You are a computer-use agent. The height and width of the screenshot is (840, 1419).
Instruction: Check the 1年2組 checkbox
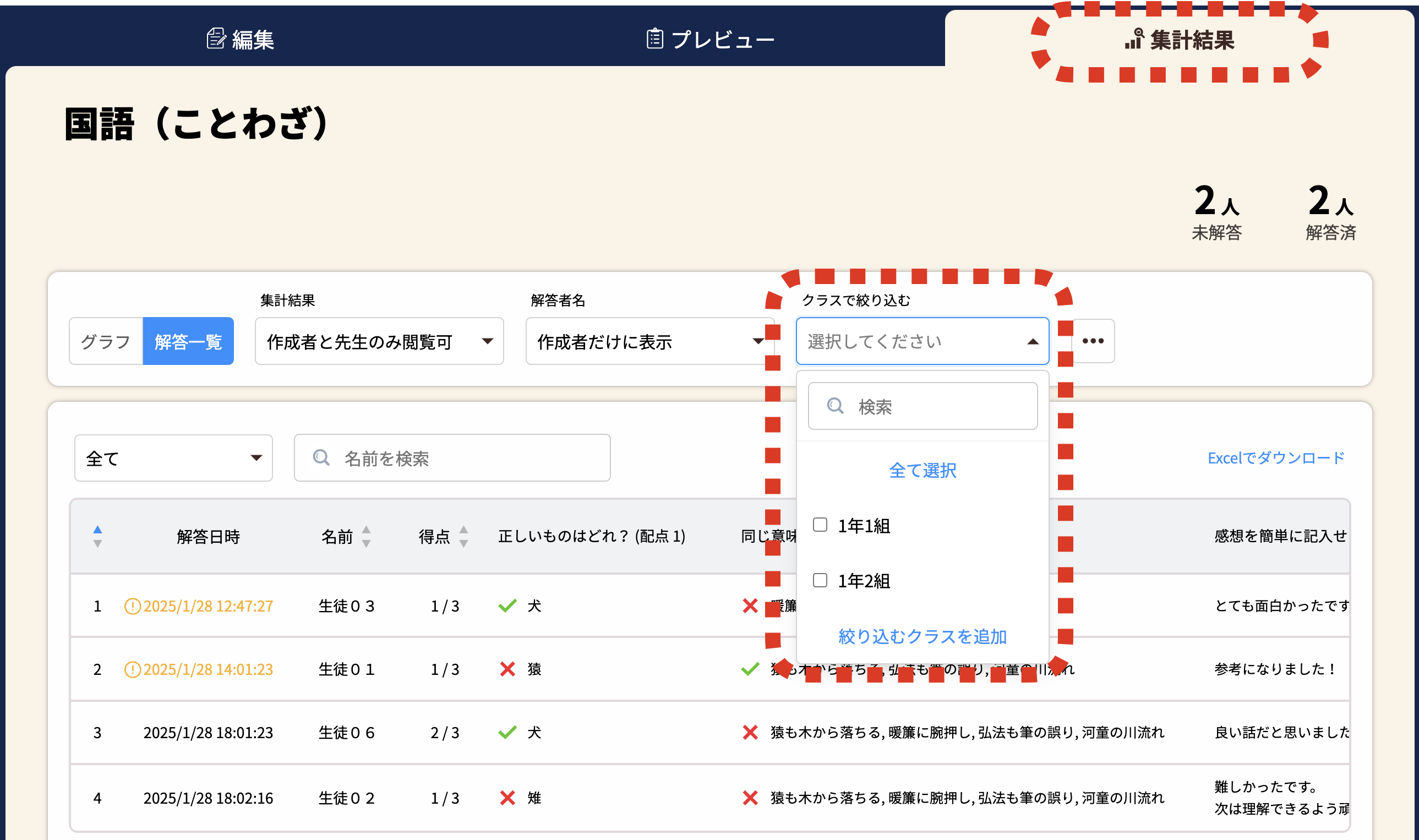tap(820, 580)
